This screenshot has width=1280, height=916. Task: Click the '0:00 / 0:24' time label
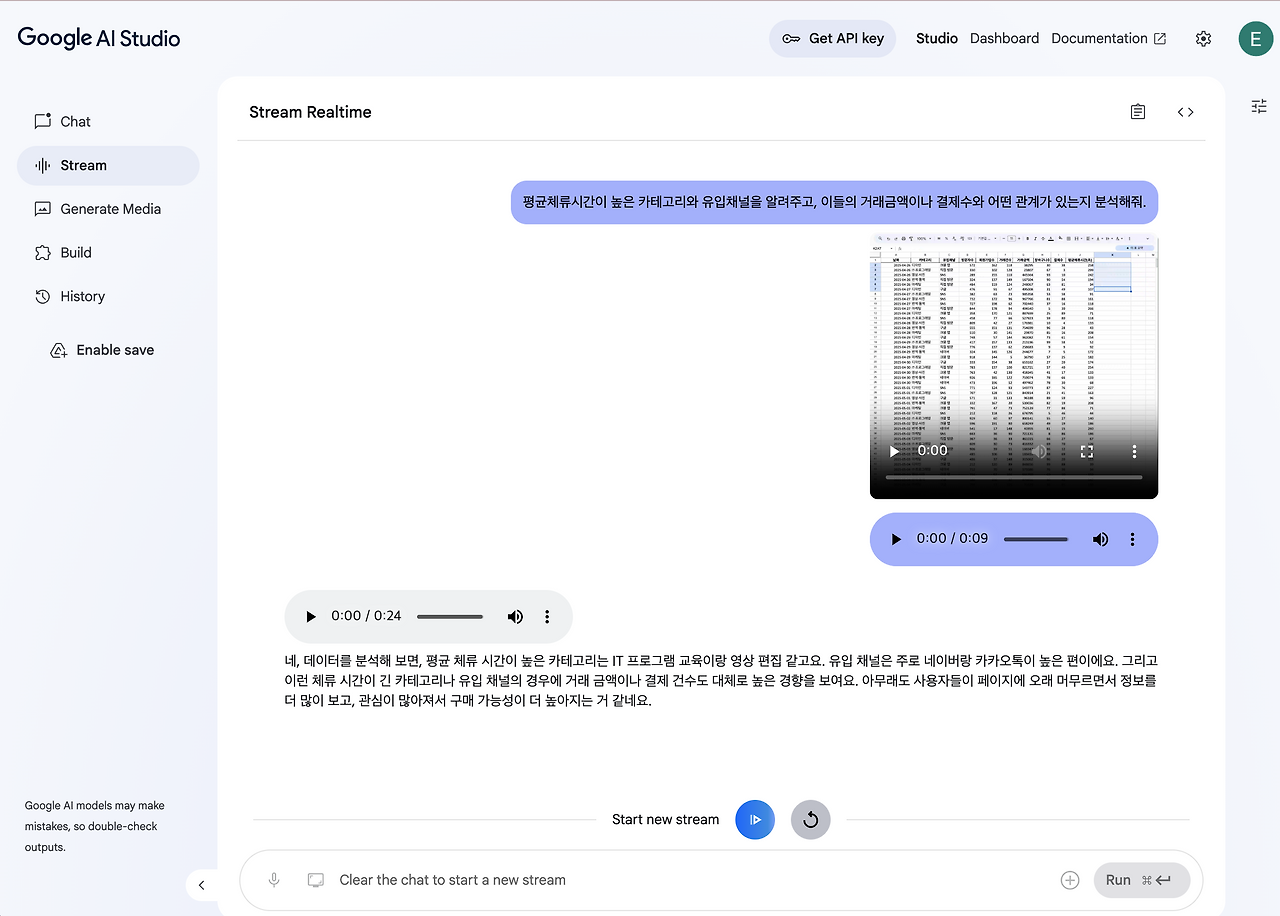tap(366, 617)
